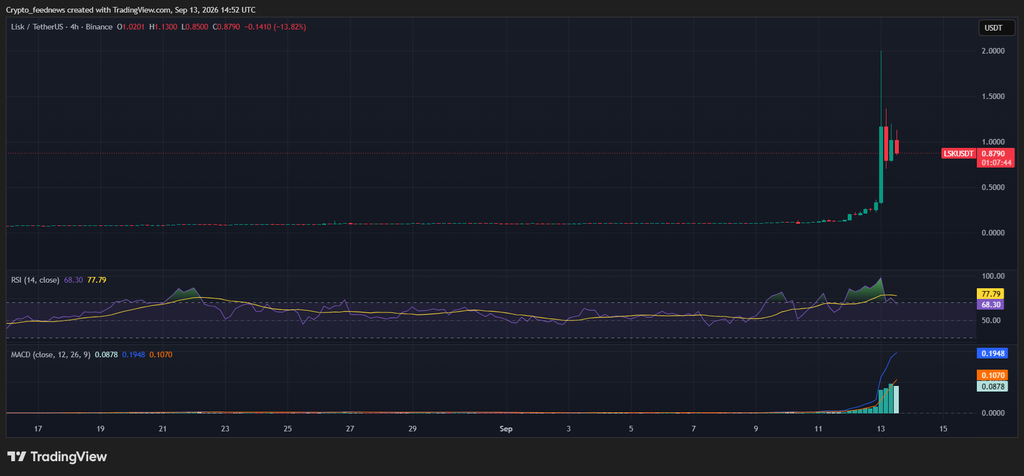The width and height of the screenshot is (1024, 476).
Task: Click the 68.30 value in RSI legend
Action: 72,280
